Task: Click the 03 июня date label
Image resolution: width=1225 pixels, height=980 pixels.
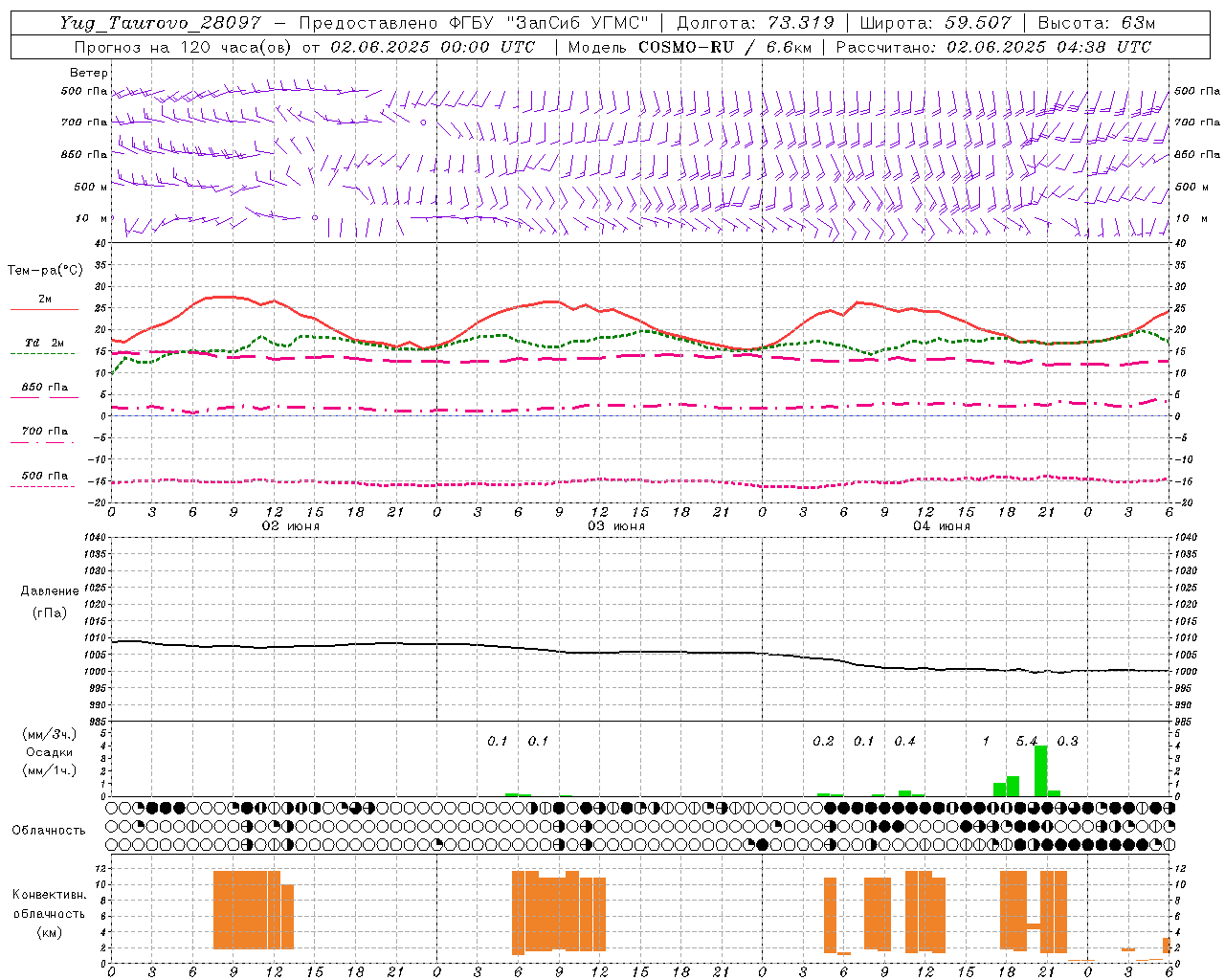Action: click(616, 526)
